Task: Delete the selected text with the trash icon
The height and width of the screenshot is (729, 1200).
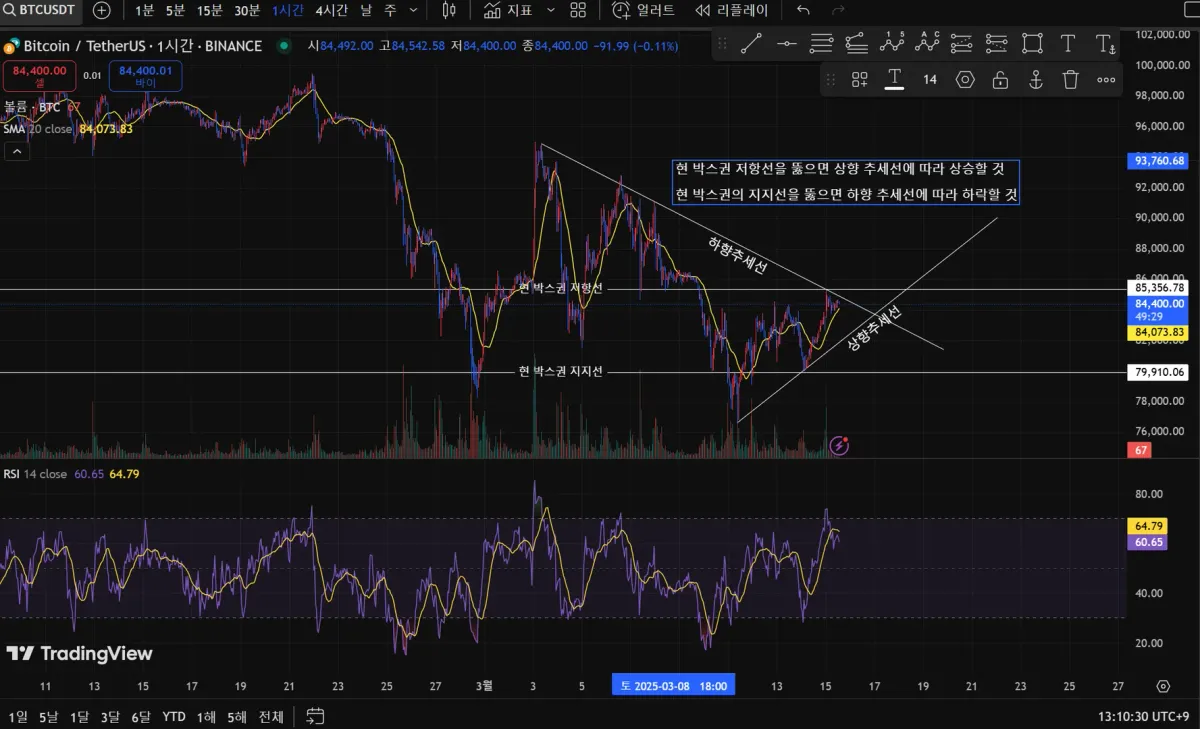Action: (1071, 80)
